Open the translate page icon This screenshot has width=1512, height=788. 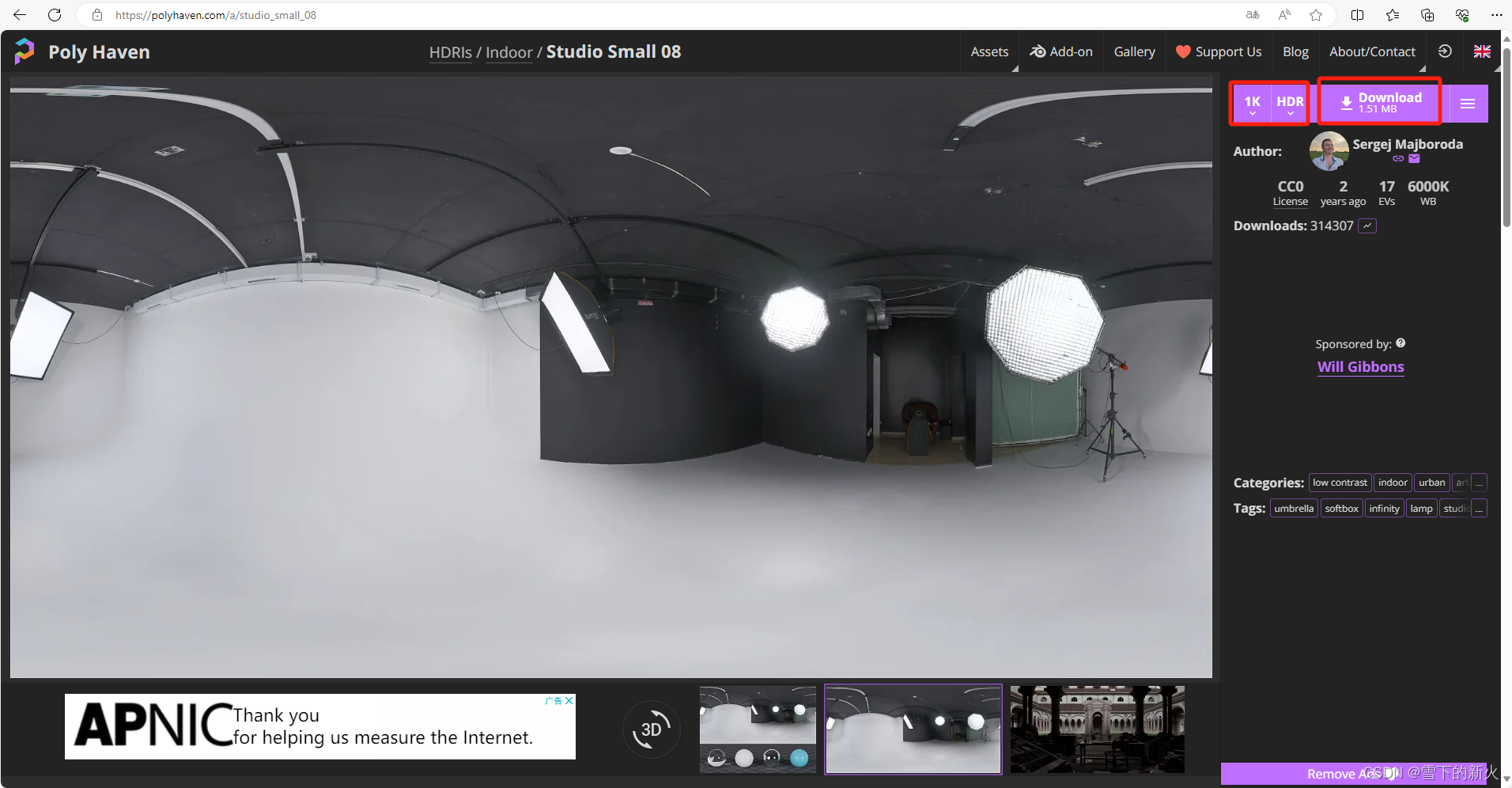pyautogui.click(x=1253, y=15)
